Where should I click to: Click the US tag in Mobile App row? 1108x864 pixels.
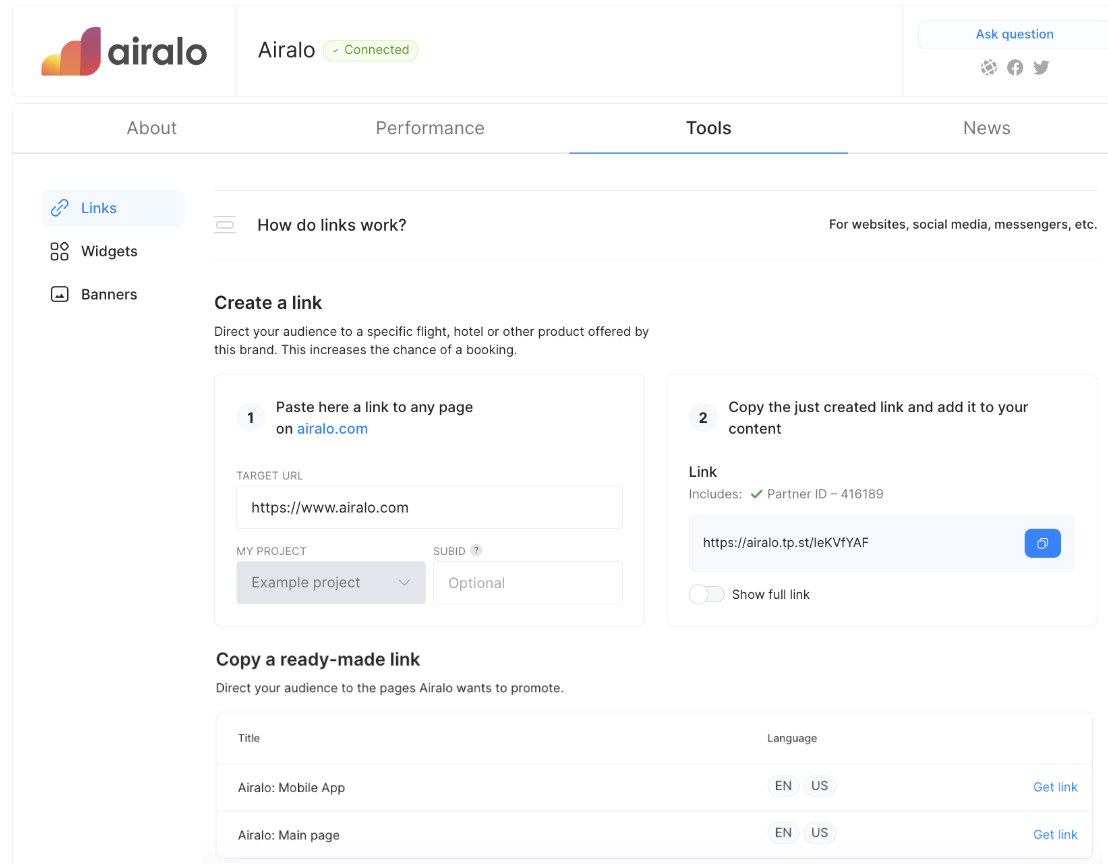tap(819, 786)
